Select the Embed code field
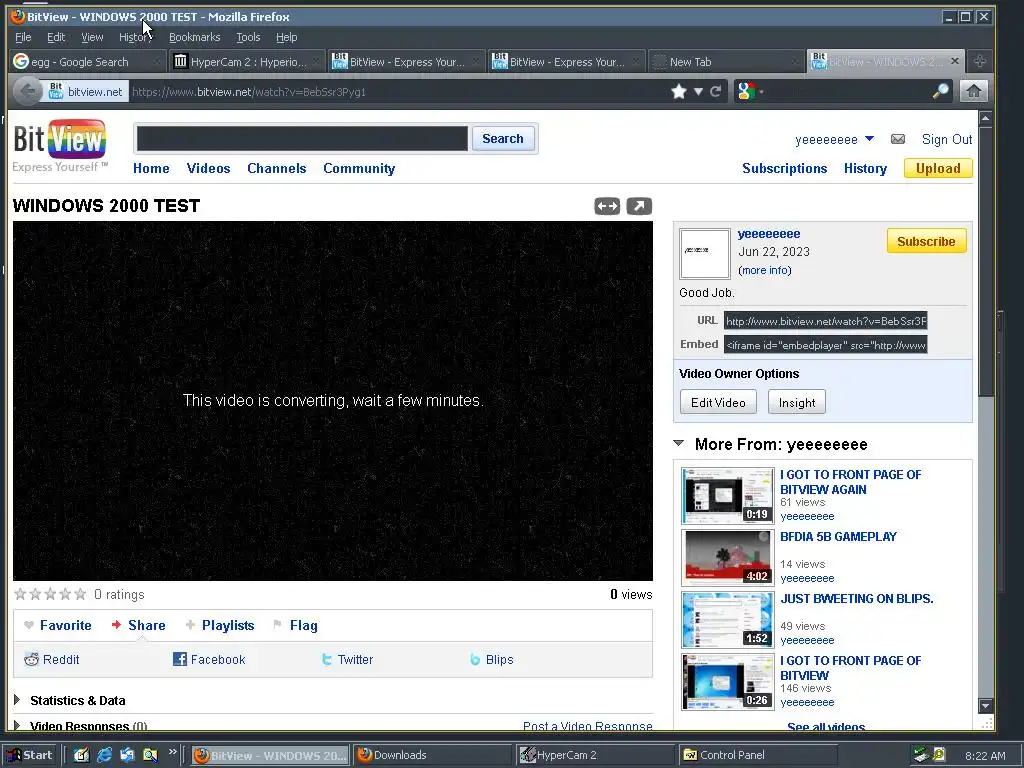 (x=825, y=345)
